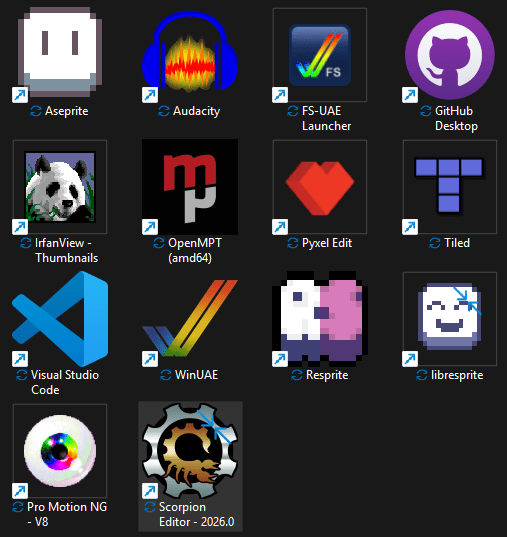
Task: Open the OpenMPT red mp icon
Action: 190,187
